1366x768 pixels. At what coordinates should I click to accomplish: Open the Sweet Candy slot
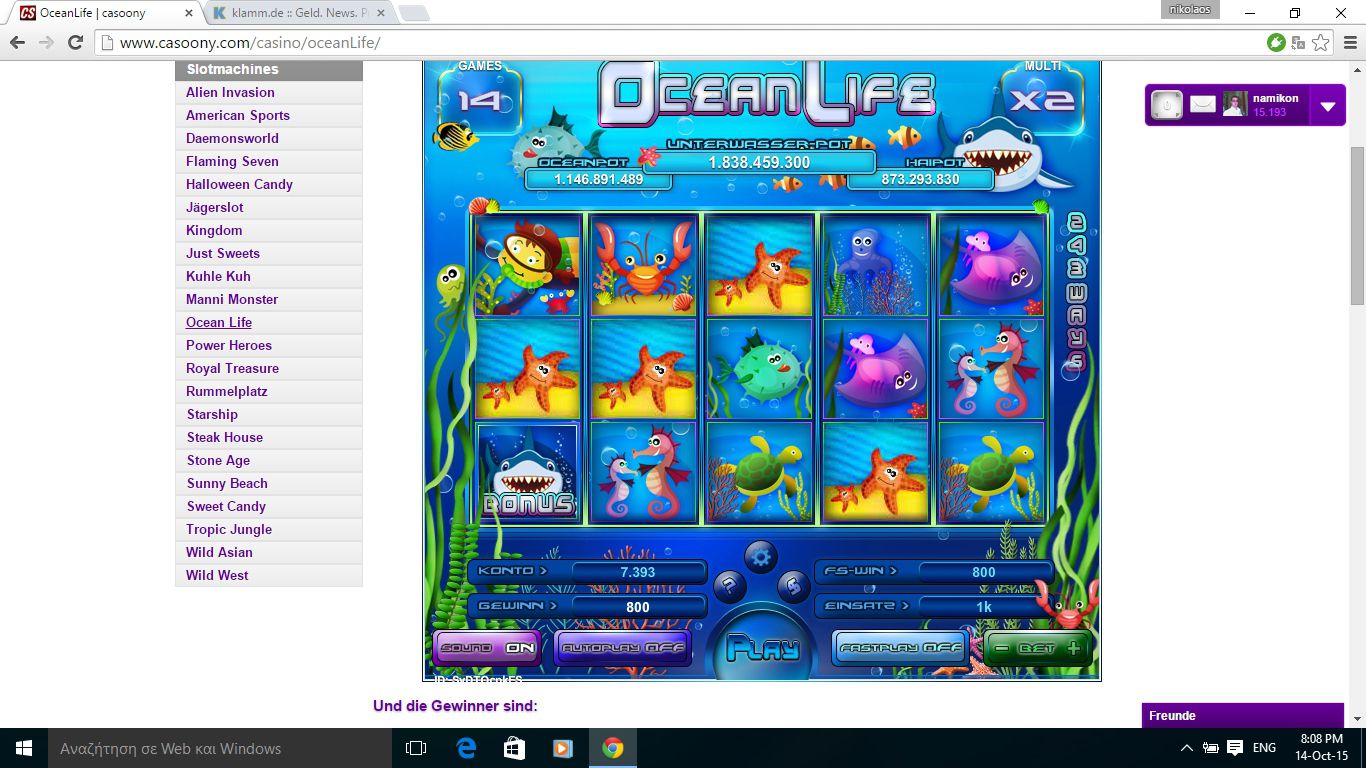[269, 506]
